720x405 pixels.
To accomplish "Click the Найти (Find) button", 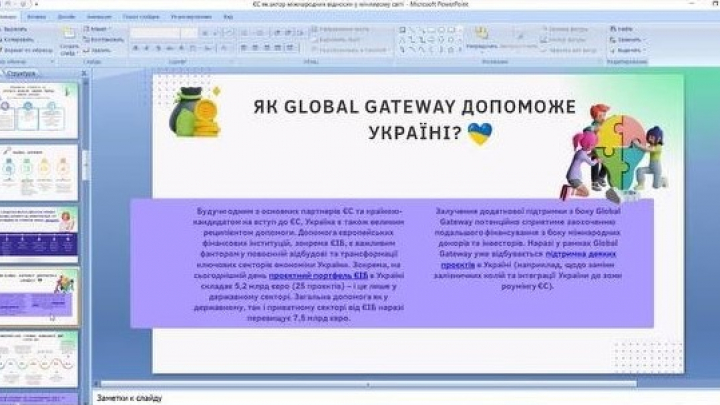I will point(622,29).
